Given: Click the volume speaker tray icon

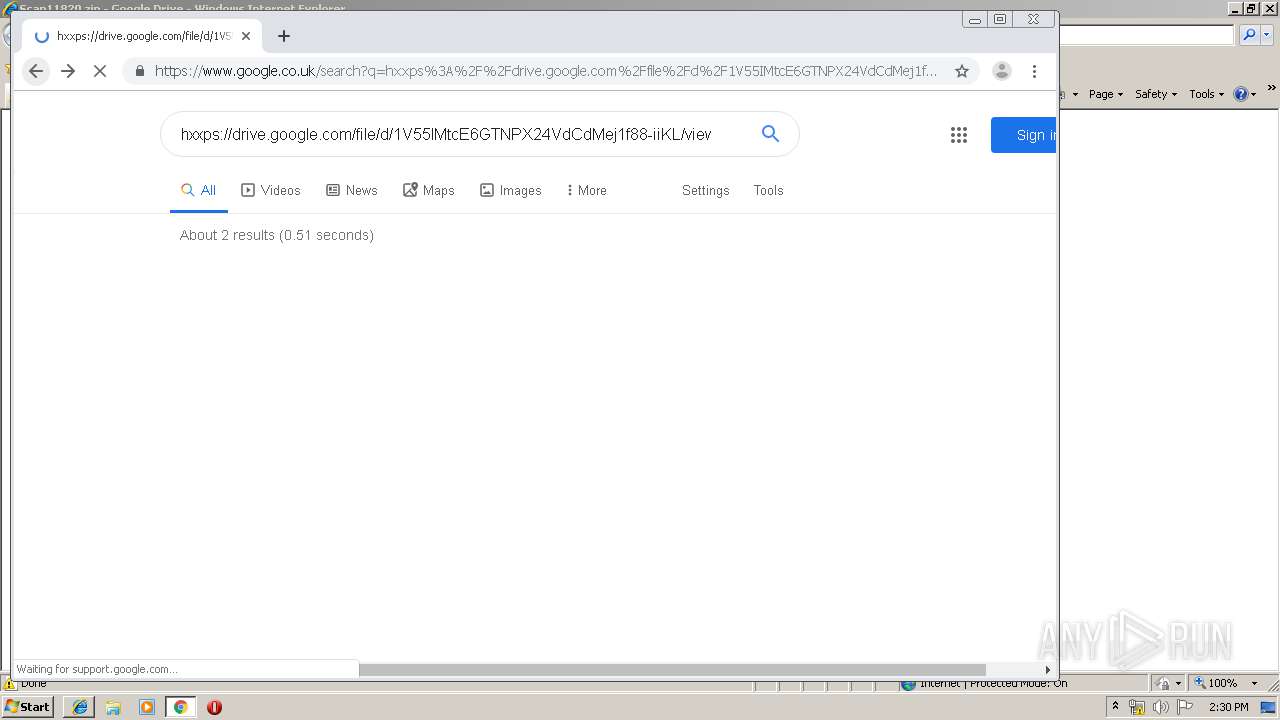Looking at the screenshot, I should (x=1160, y=706).
